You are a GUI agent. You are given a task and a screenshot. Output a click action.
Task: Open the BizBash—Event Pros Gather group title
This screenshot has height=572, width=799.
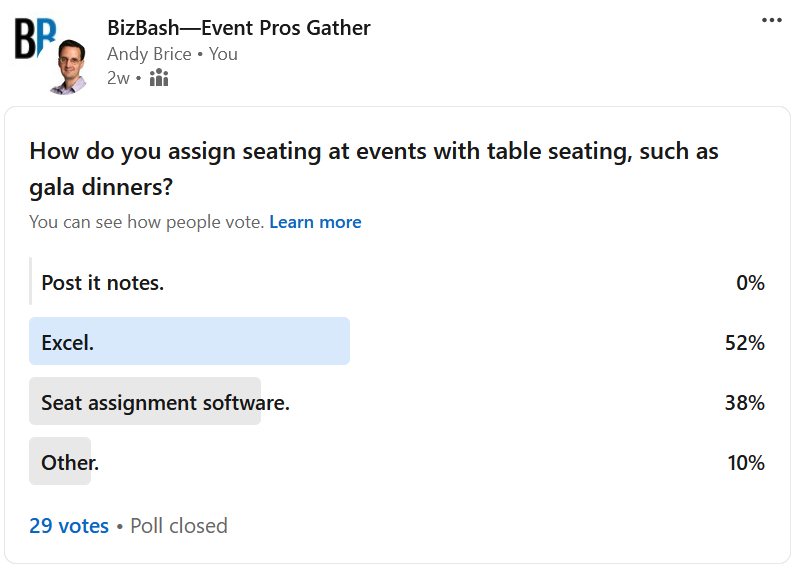click(x=238, y=28)
